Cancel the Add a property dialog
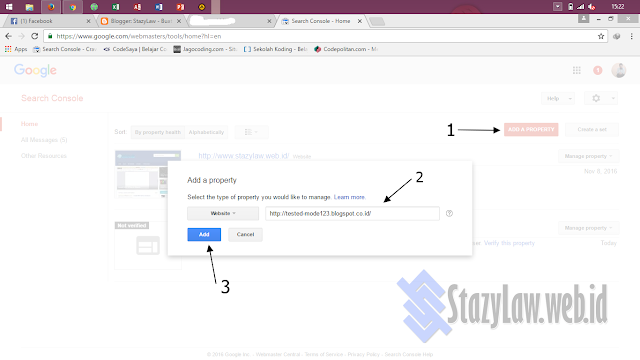Screen dimensions: 640x360 click(245, 234)
